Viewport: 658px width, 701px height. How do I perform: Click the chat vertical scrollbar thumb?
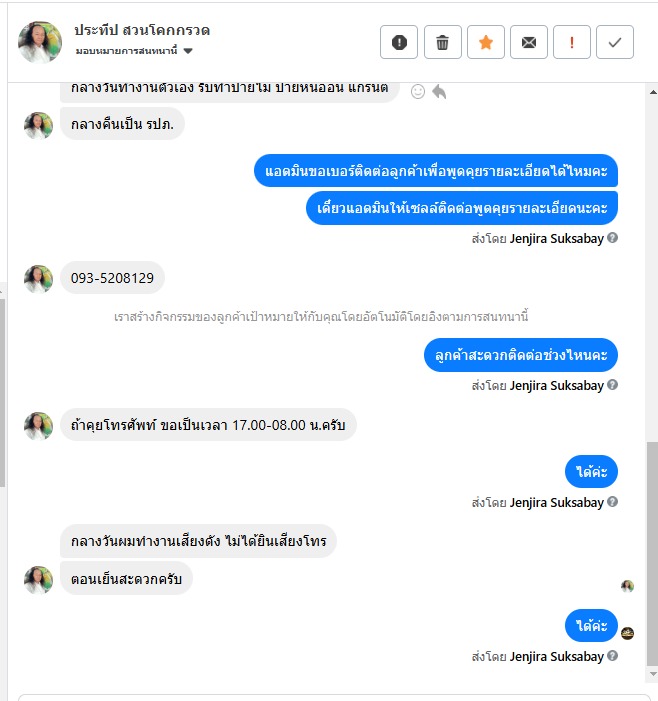point(652,554)
